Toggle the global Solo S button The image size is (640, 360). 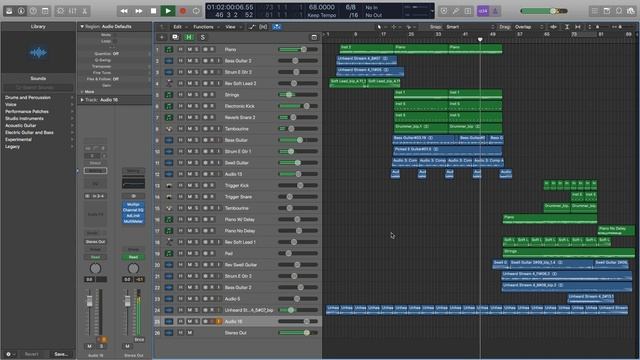pos(202,37)
